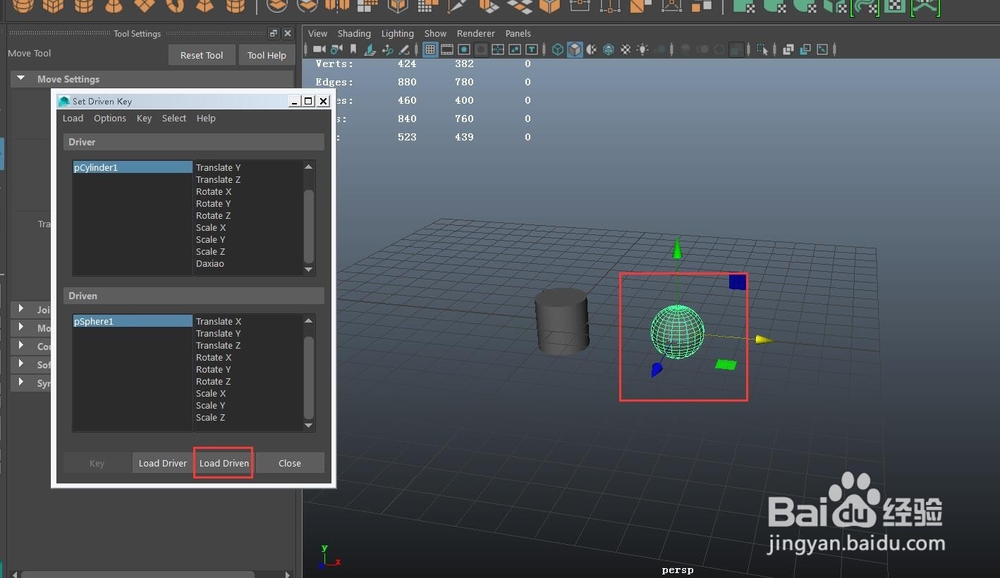The height and width of the screenshot is (578, 1000).
Task: Click the blue Z-axis move arrow handle
Action: click(656, 369)
